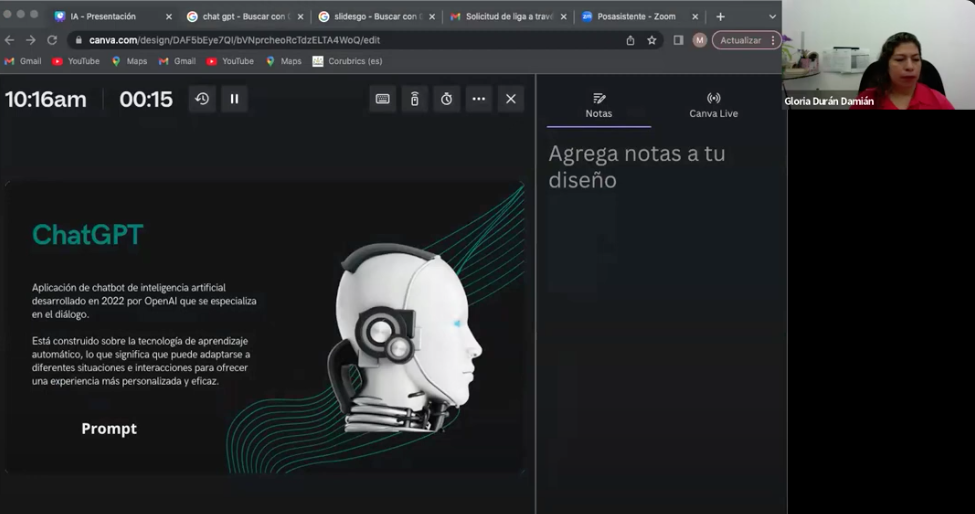Open first Maps bookmark
This screenshot has height=514, width=975.
pyautogui.click(x=129, y=61)
